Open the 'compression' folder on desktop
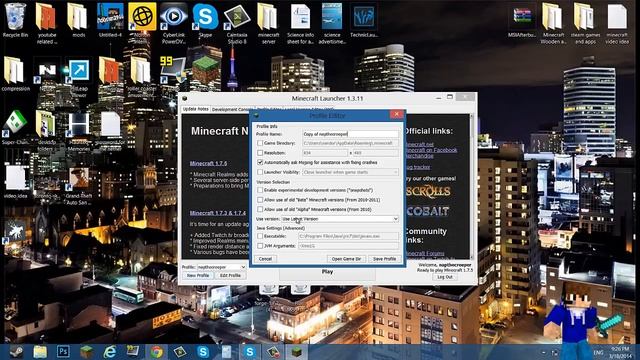 [x=16, y=73]
